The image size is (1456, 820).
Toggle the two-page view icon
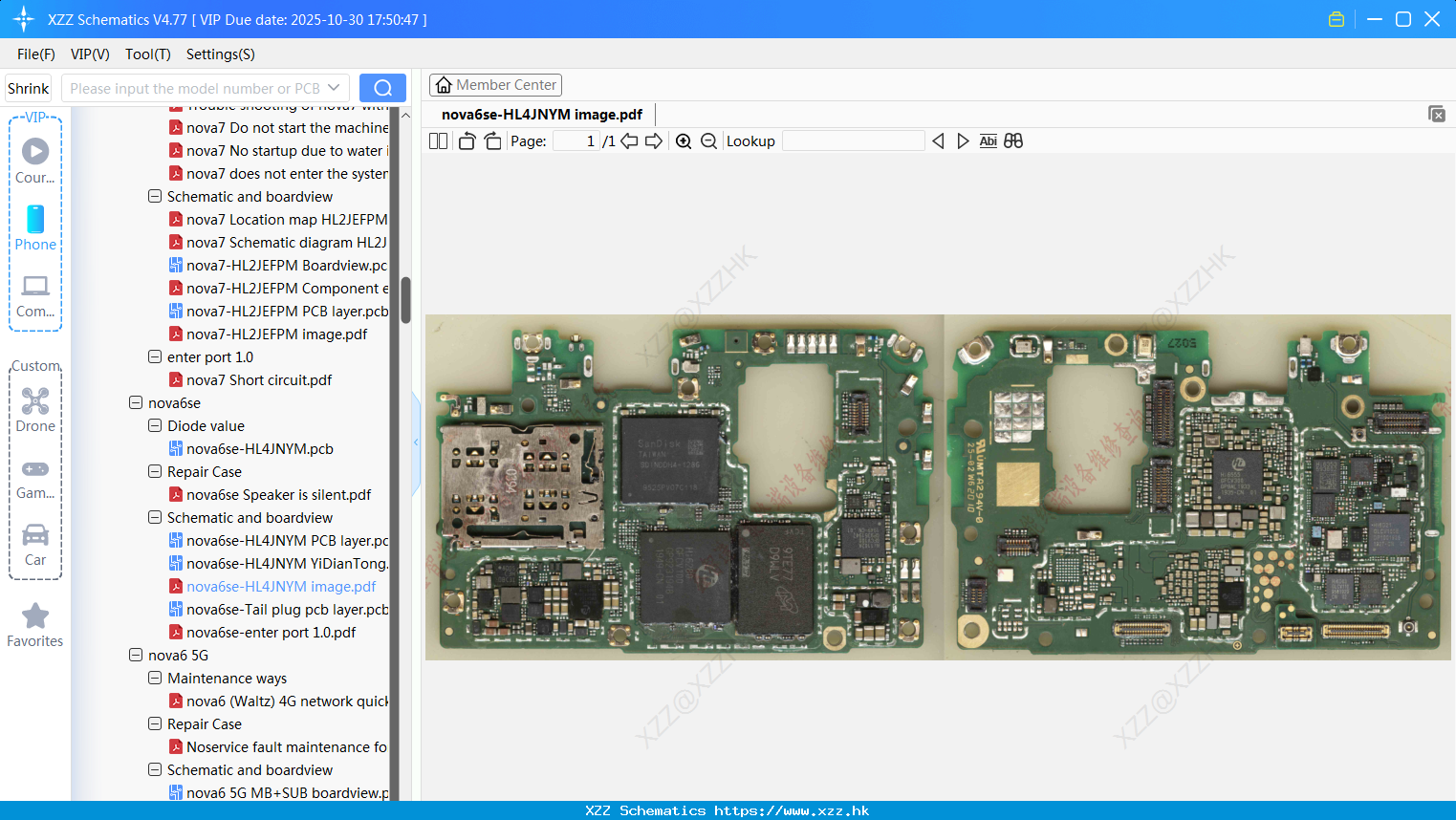[x=438, y=141]
